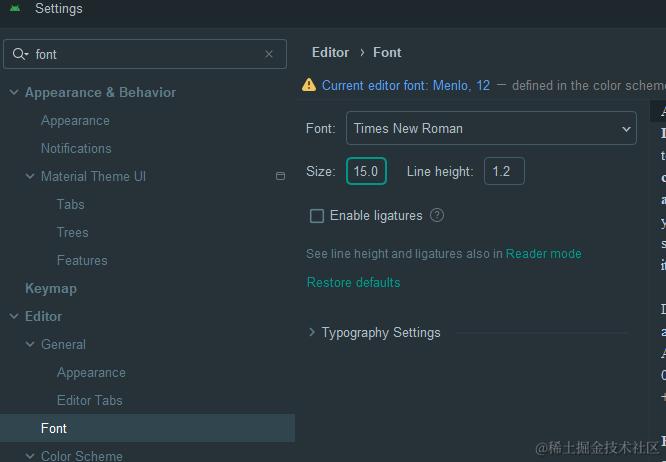Expand Typography Settings section
Screen dimensions: 666x462
coord(312,332)
